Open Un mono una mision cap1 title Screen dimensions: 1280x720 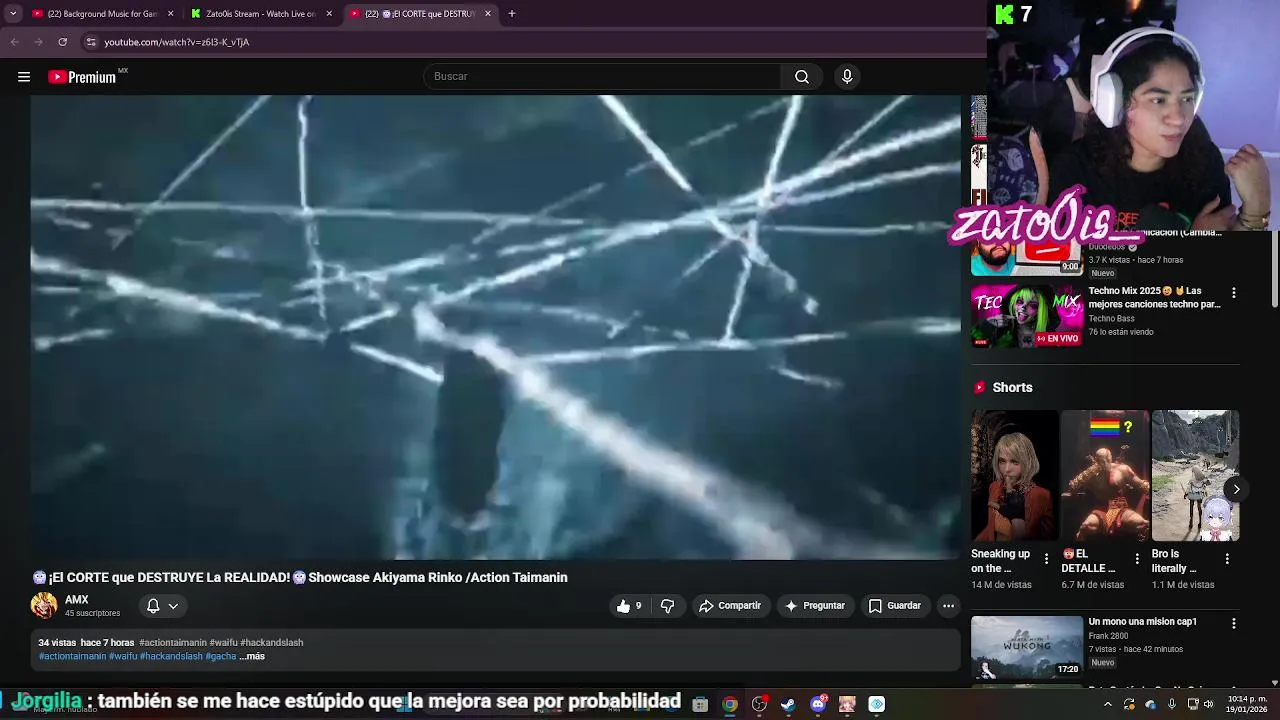1142,621
